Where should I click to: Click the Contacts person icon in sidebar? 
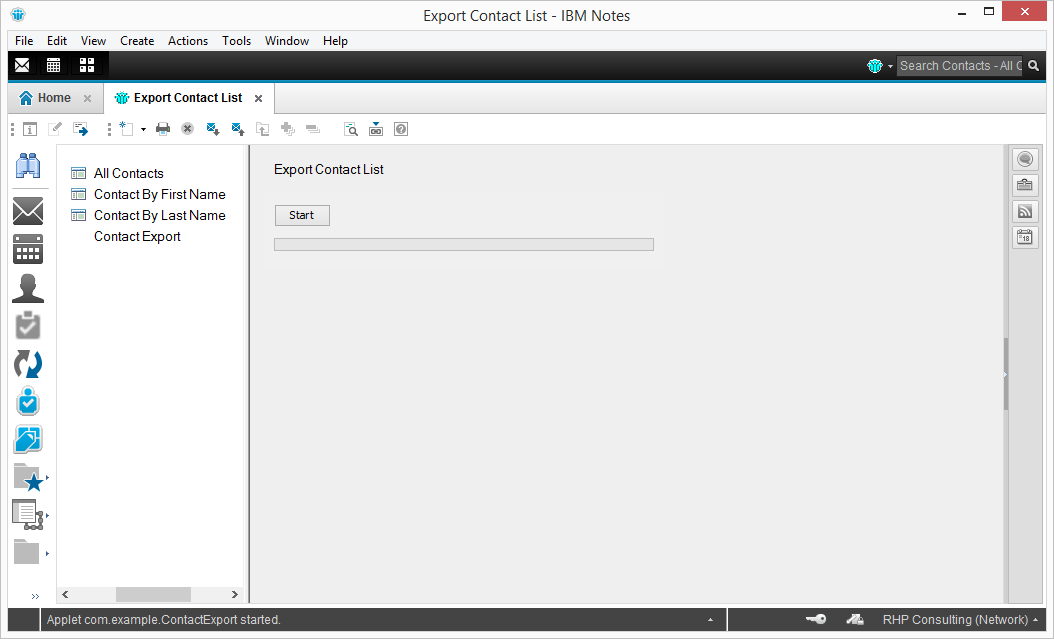tap(27, 288)
